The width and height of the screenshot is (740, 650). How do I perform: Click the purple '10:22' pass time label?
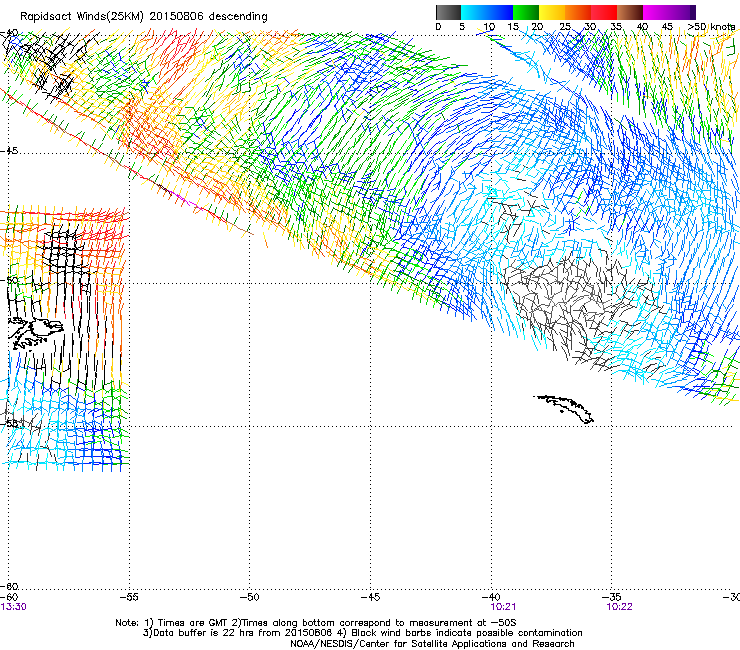[619, 607]
